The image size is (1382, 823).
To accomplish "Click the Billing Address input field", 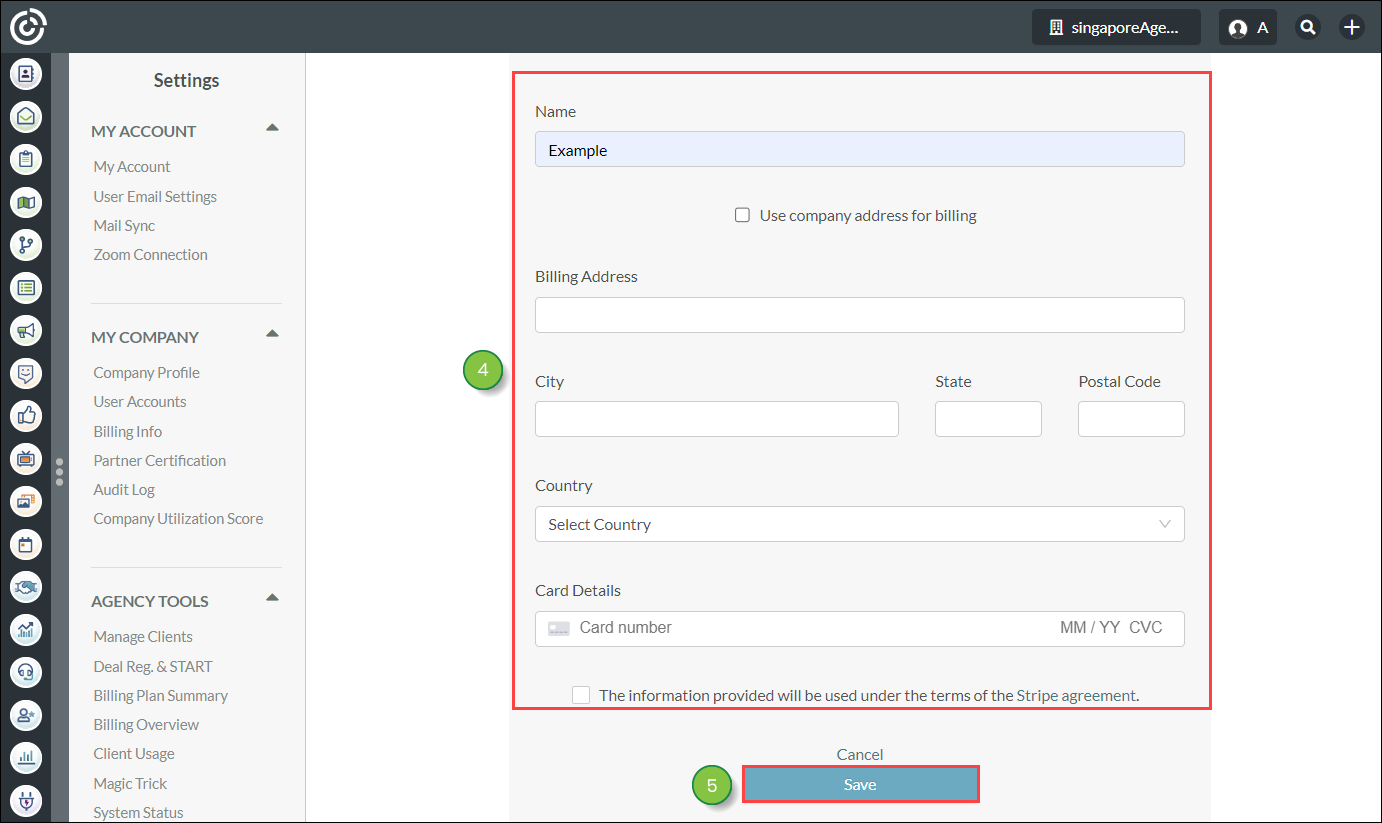I will point(860,315).
